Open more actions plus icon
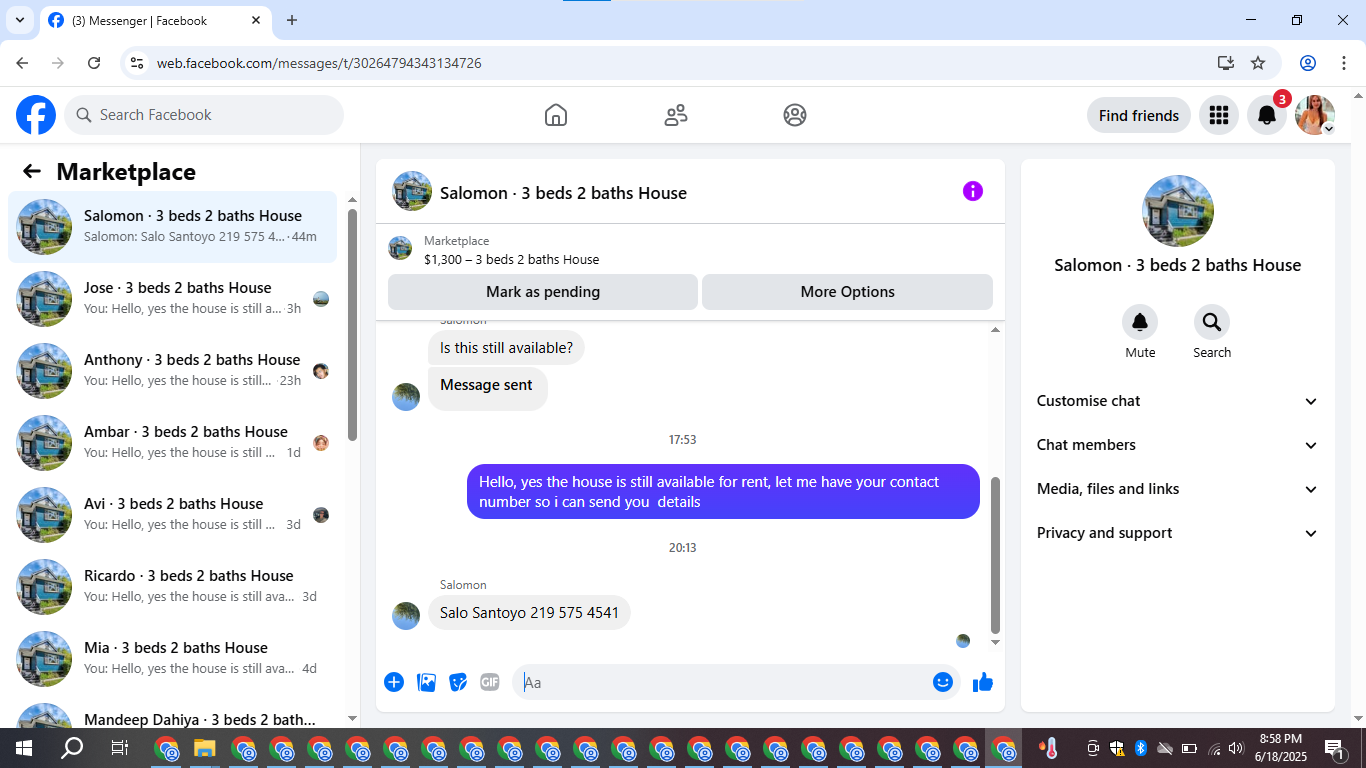This screenshot has height=768, width=1366. [x=394, y=682]
